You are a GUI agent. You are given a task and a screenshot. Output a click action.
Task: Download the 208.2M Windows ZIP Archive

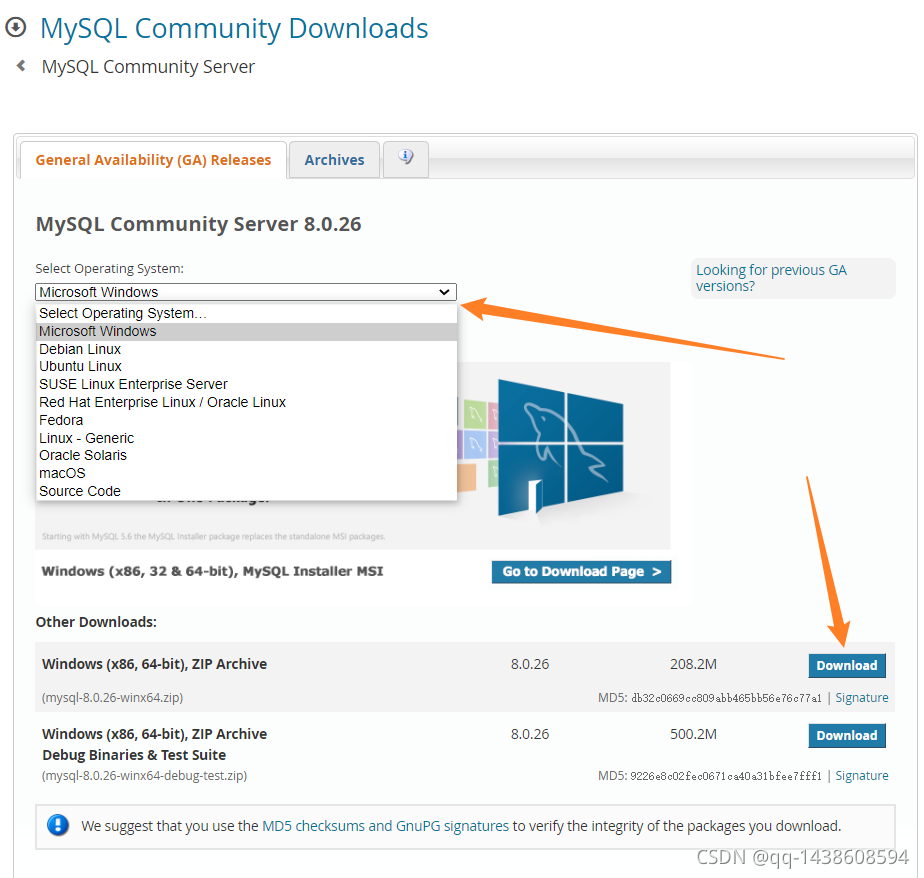click(847, 665)
